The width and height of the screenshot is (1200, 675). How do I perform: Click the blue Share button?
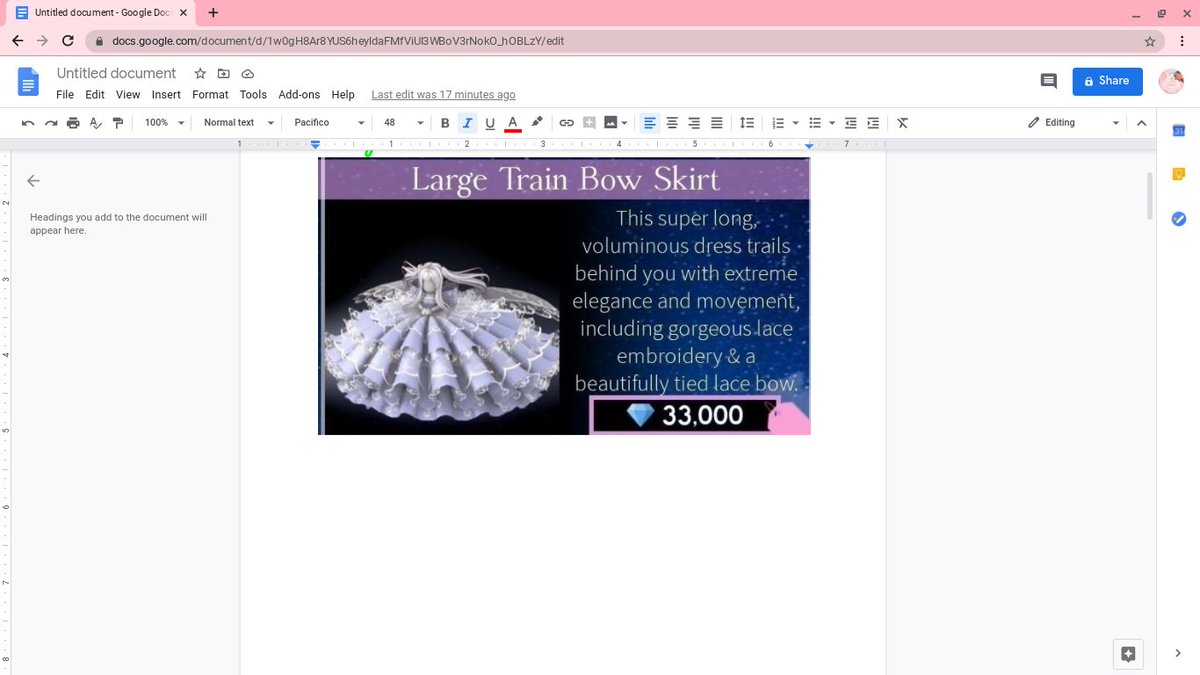pos(1107,81)
